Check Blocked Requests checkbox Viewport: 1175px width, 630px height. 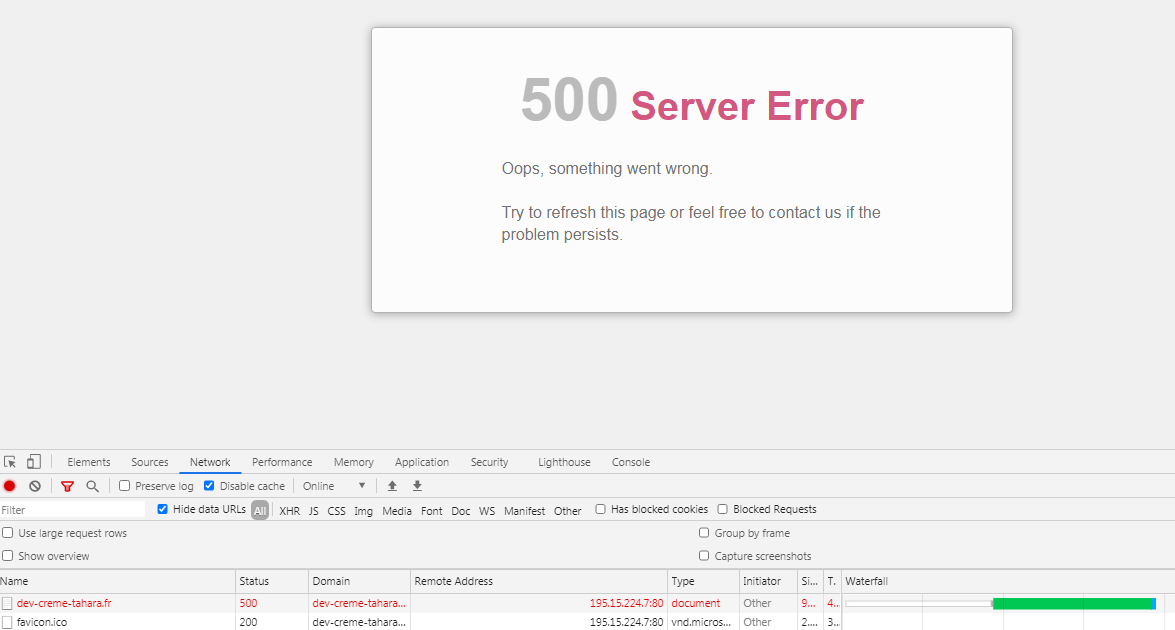[x=722, y=509]
